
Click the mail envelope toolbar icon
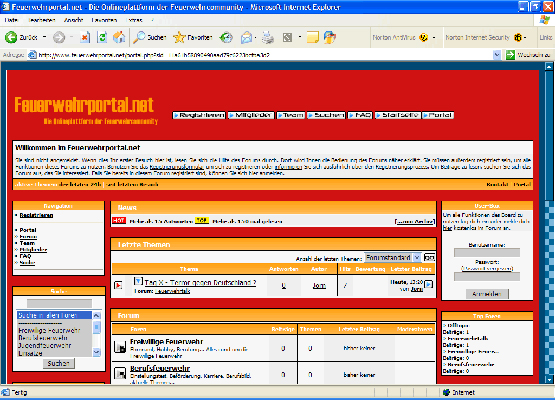[246, 37]
